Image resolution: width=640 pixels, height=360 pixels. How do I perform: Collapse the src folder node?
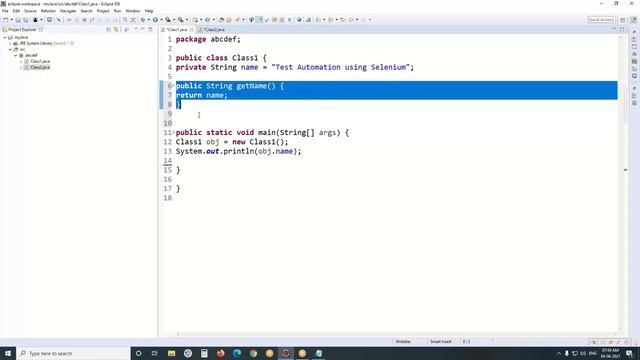10,49
